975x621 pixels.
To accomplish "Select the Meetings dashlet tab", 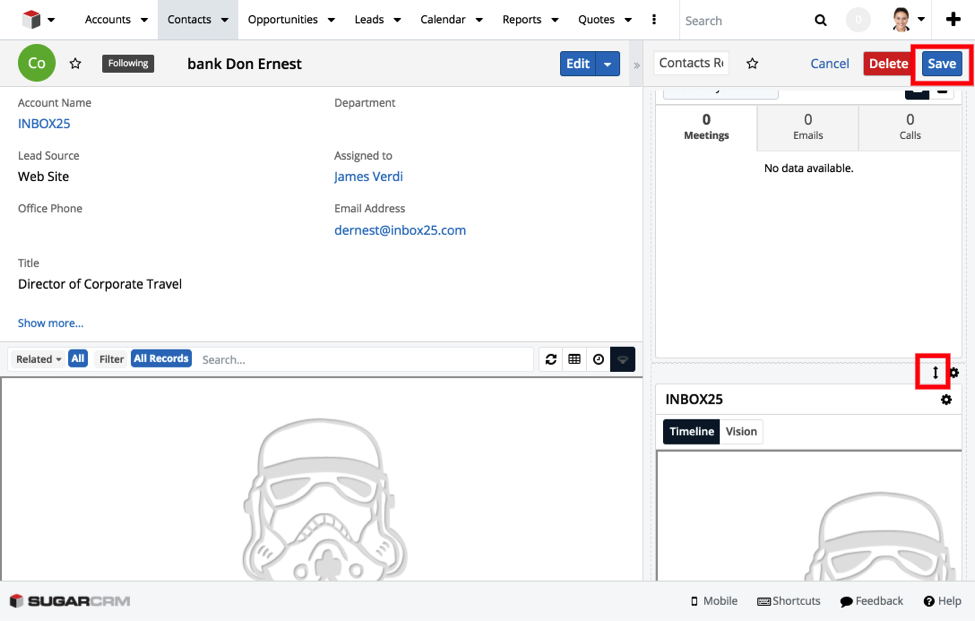I will (706, 127).
